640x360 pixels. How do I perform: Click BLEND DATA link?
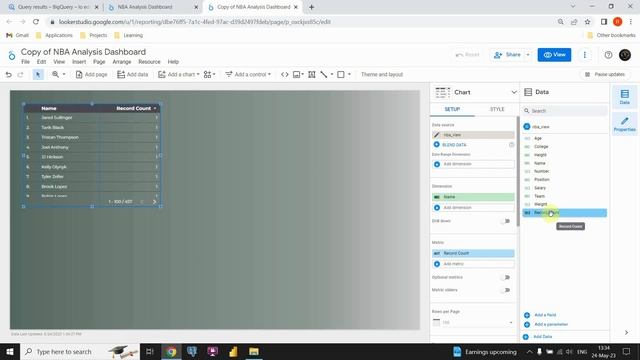pos(454,145)
